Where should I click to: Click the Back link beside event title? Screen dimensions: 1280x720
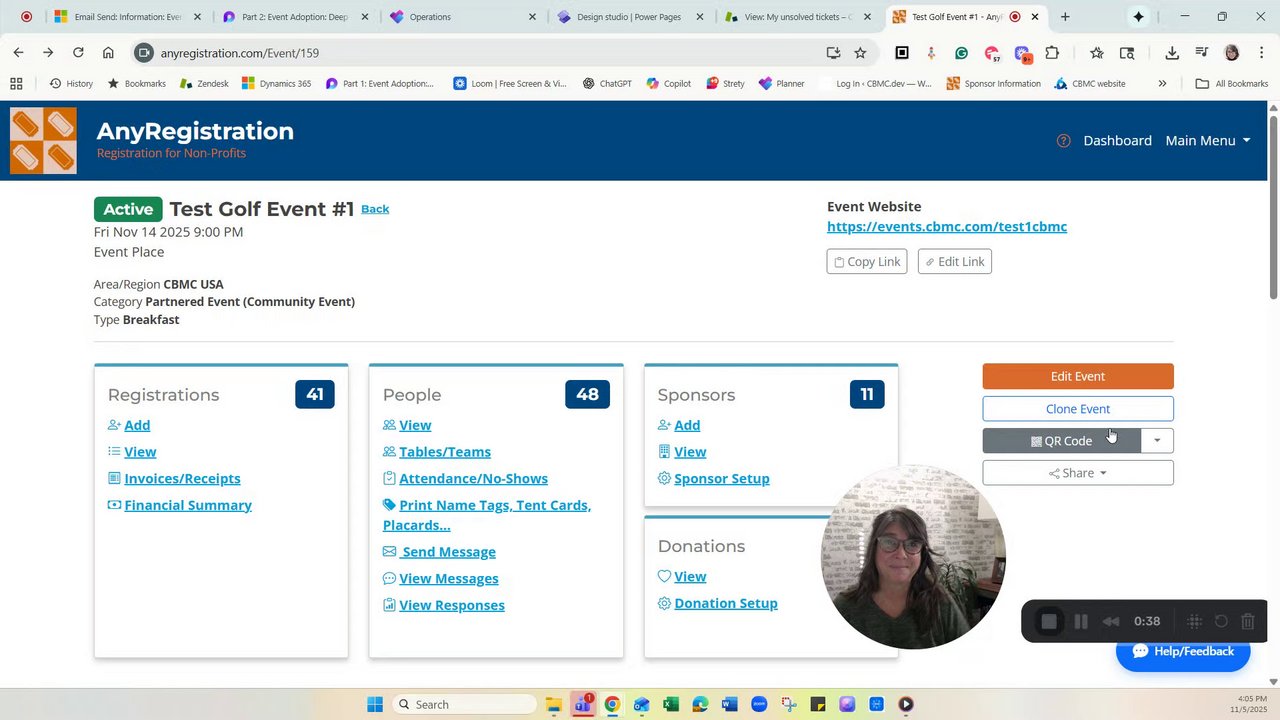pos(375,209)
